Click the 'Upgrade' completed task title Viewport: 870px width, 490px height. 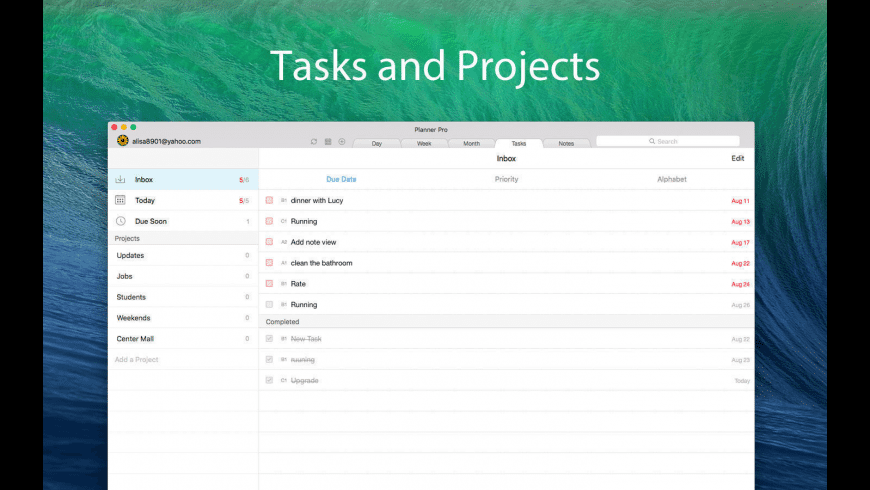(305, 381)
